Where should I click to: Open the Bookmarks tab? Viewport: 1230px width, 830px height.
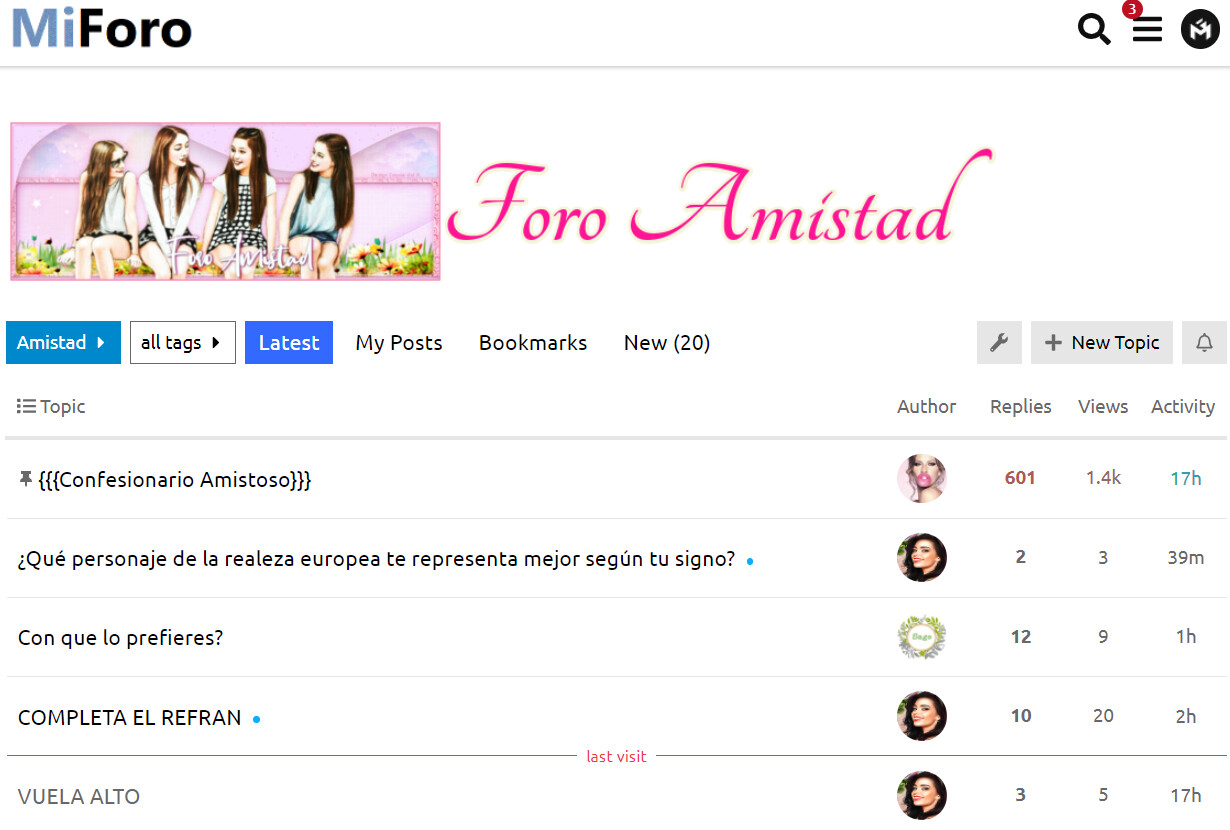[533, 343]
